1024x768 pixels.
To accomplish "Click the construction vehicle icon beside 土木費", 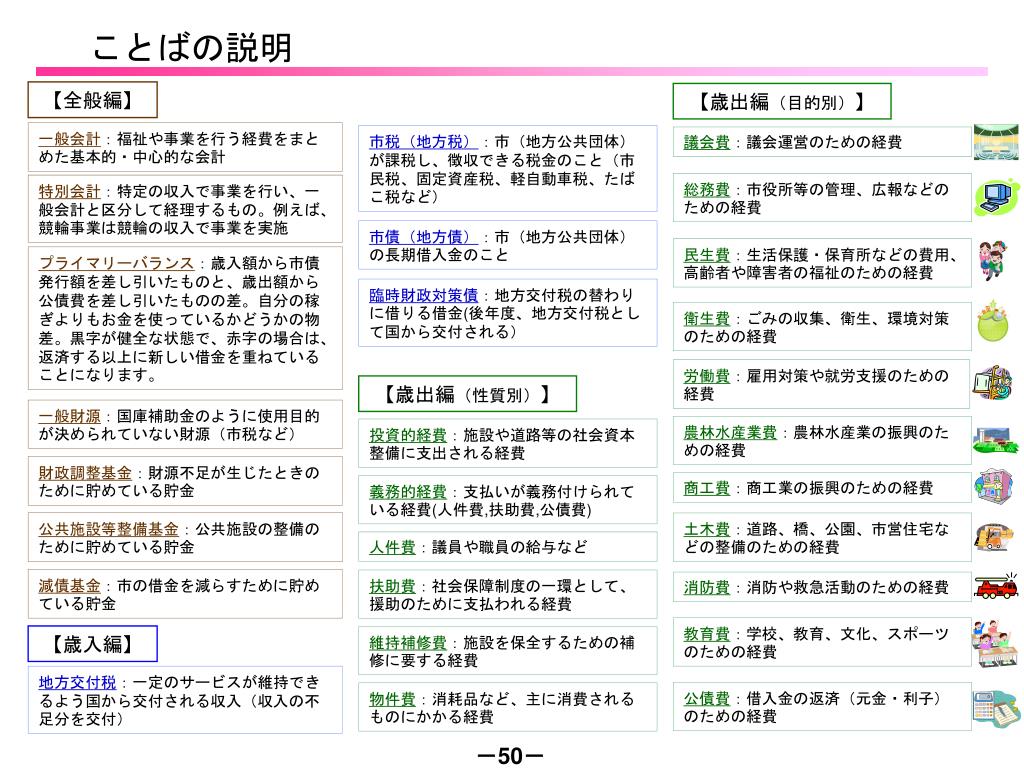I will coord(994,538).
